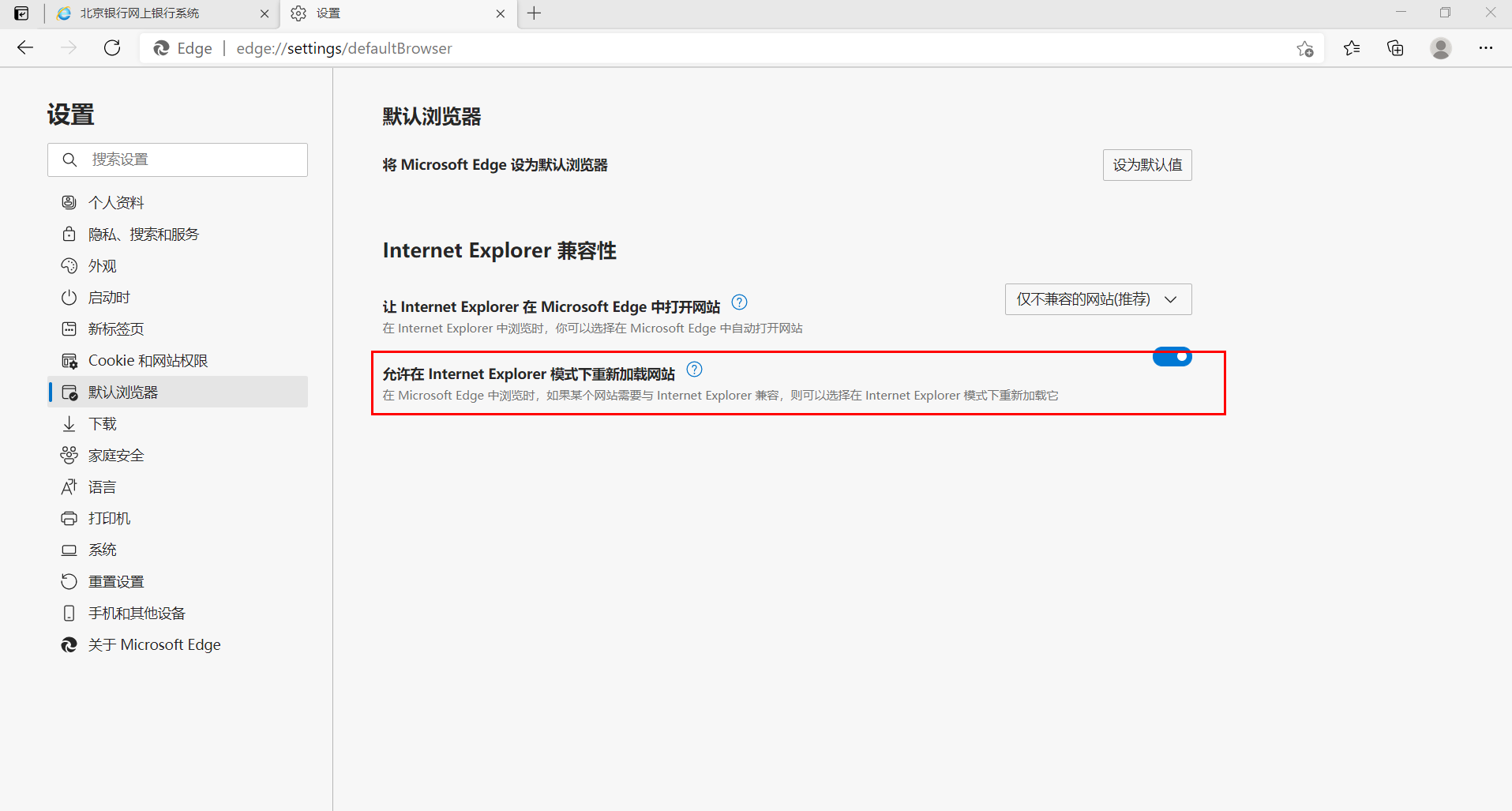
Task: Open Cookie 和网站权限 settings section
Action: pyautogui.click(x=178, y=361)
